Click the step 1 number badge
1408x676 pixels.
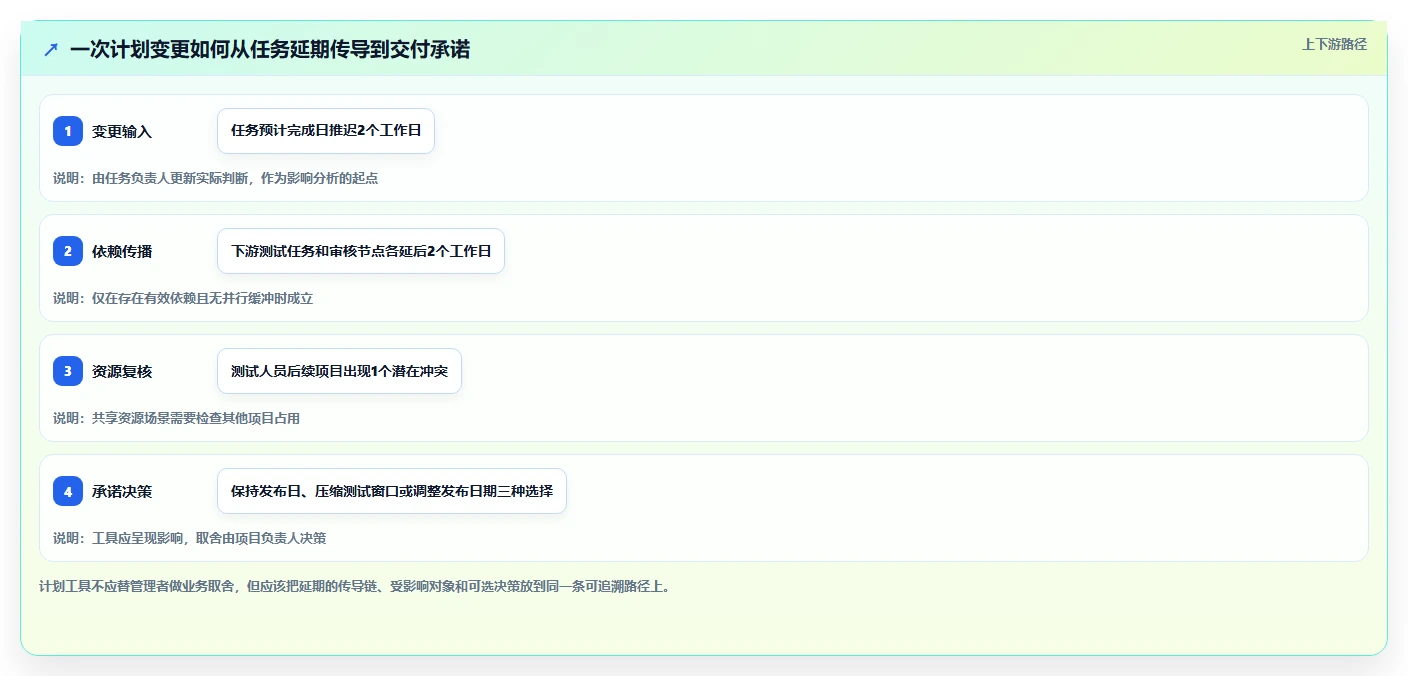68,131
